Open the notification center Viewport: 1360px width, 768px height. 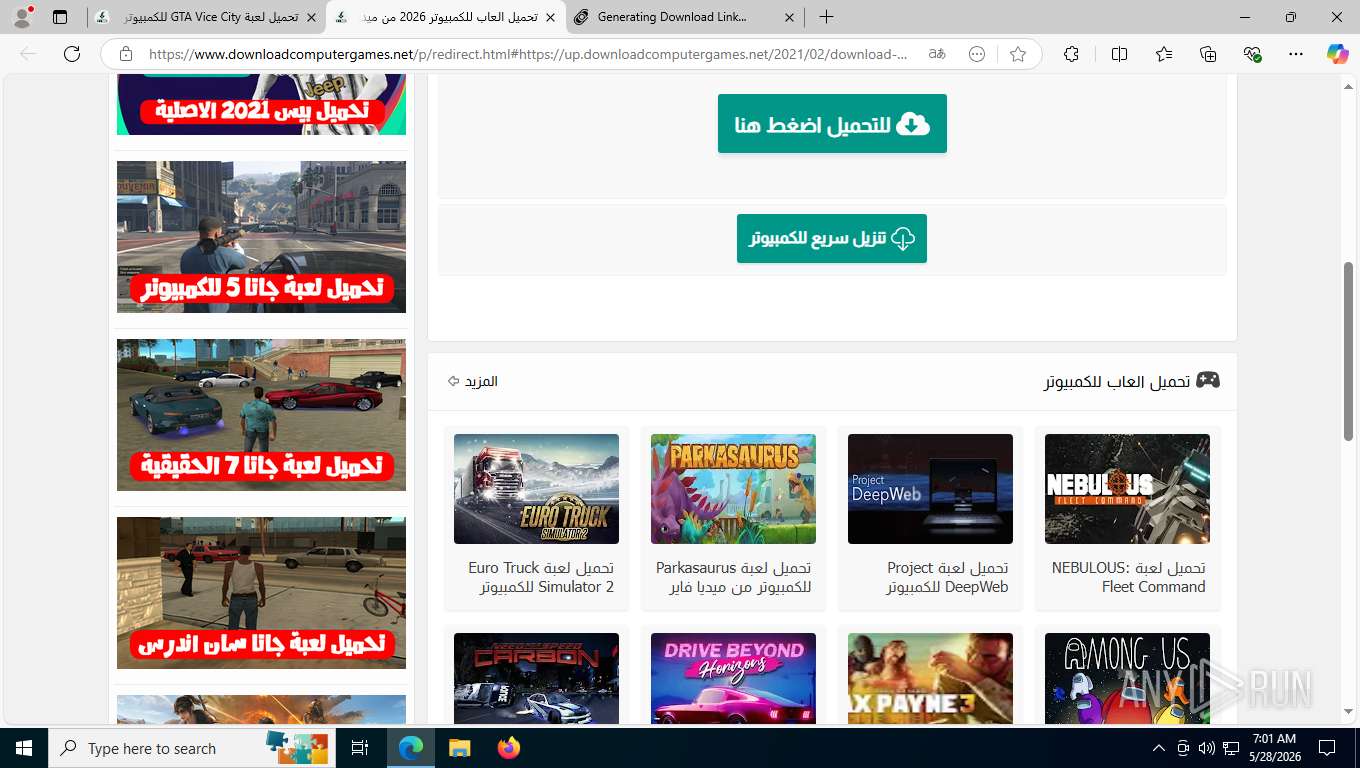(x=1327, y=748)
